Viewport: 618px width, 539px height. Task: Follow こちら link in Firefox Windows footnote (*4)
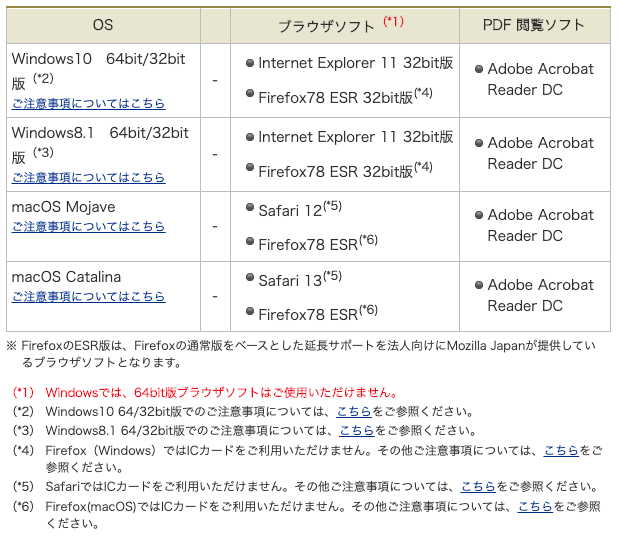point(561,450)
